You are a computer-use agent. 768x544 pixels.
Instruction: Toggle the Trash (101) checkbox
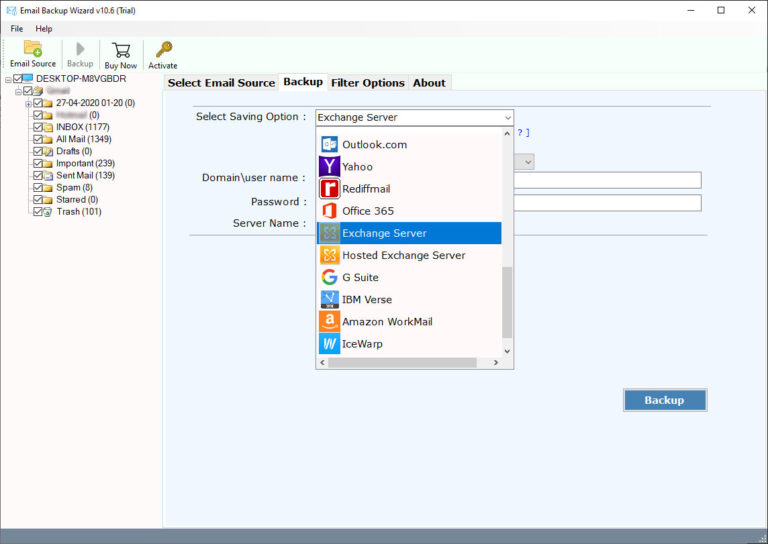[x=38, y=212]
